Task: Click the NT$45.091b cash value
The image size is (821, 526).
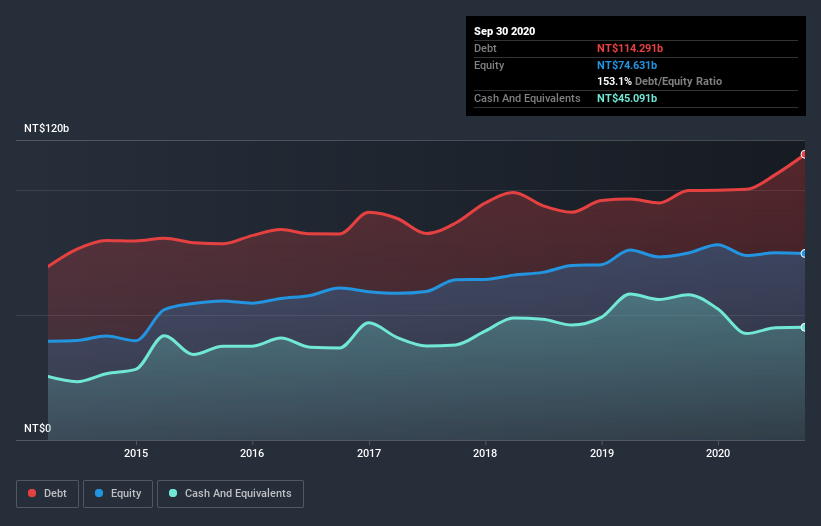Action: pyautogui.click(x=627, y=98)
